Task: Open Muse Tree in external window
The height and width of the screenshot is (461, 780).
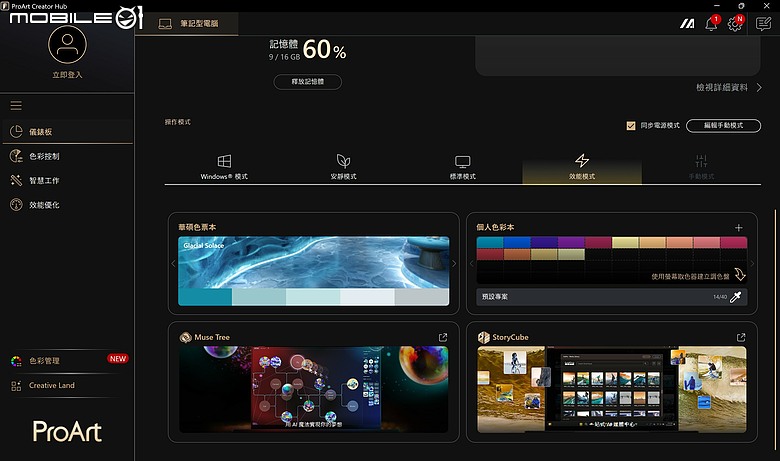Action: coord(443,338)
